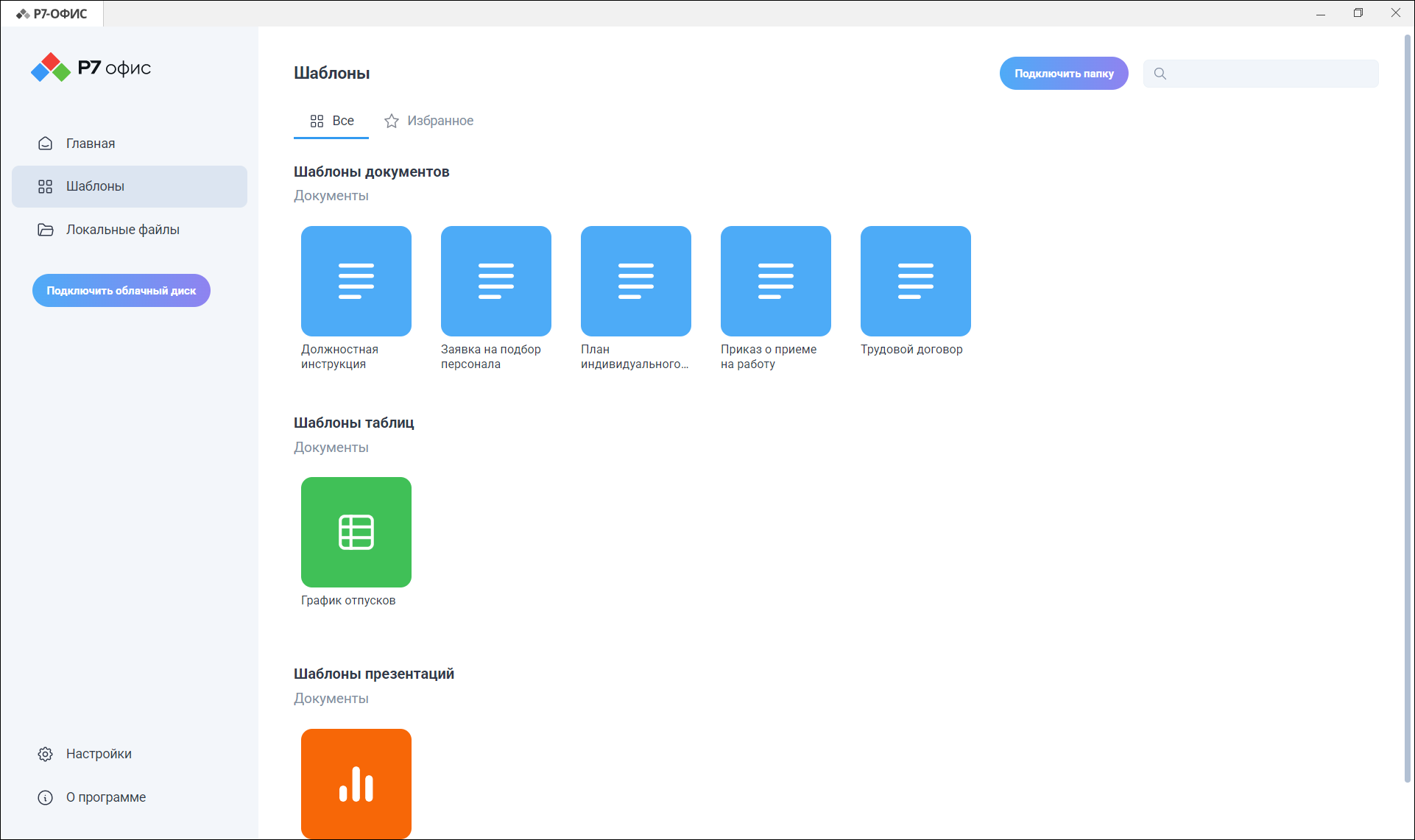Select Шаблоны in the sidebar
1415x840 pixels.
130,186
